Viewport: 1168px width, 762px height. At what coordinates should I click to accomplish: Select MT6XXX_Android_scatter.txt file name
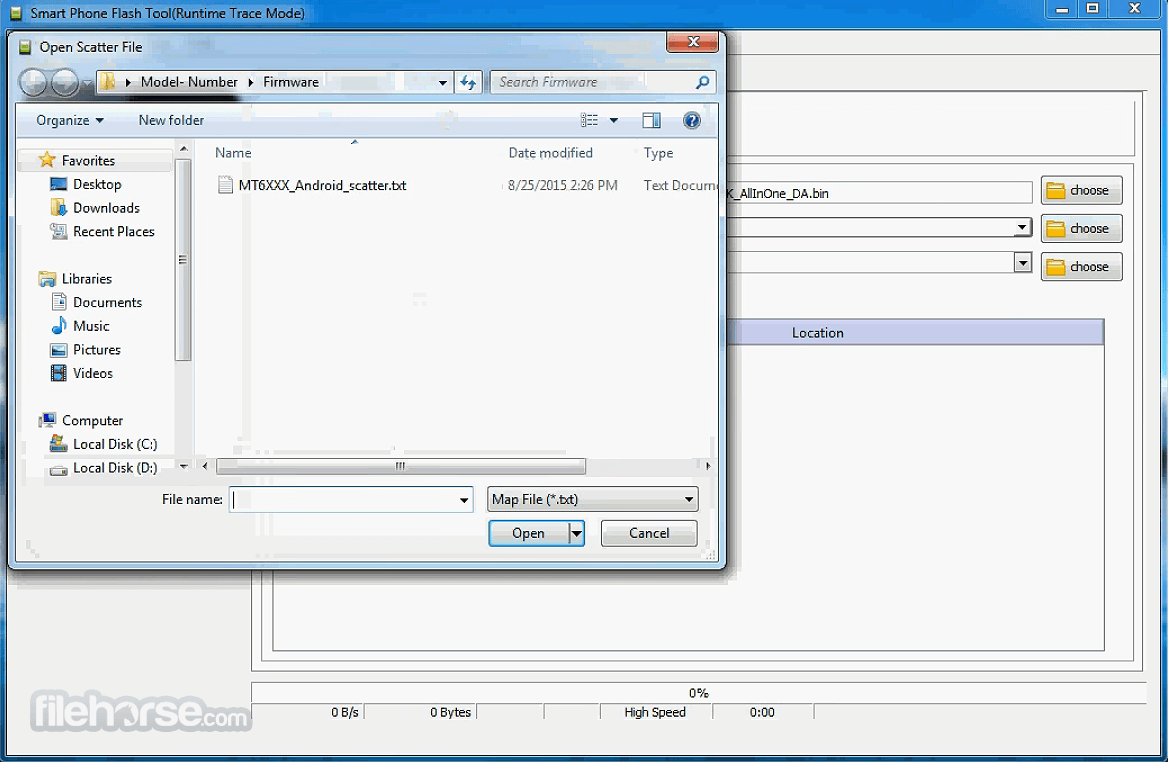click(x=322, y=185)
